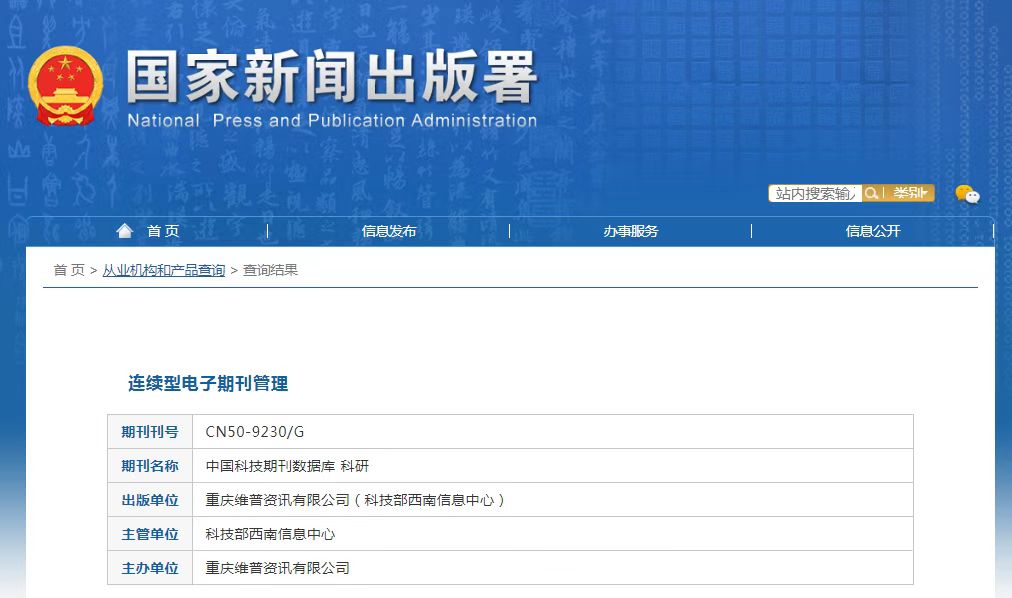Open the 信息发布 navigation menu
The image size is (1012, 598).
(389, 231)
